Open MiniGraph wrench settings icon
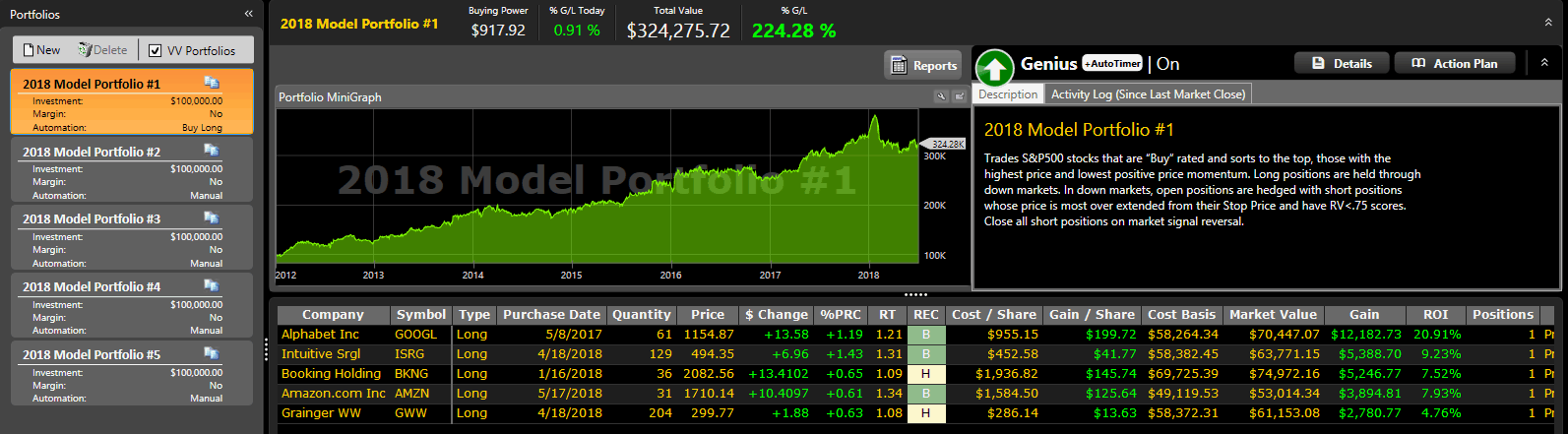Screen dimensions: 1568x434 941,96
